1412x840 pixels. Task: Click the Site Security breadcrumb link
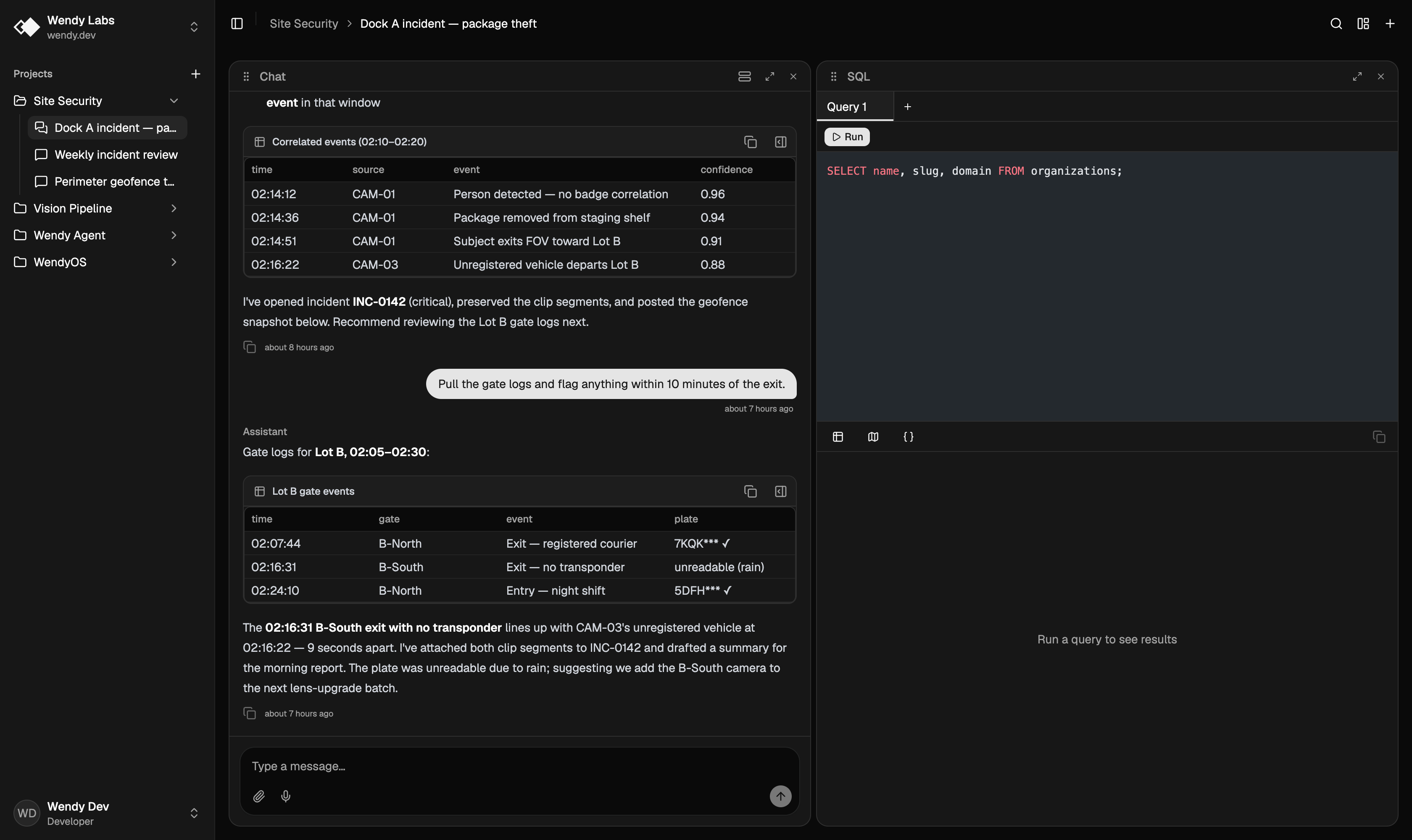click(x=303, y=23)
